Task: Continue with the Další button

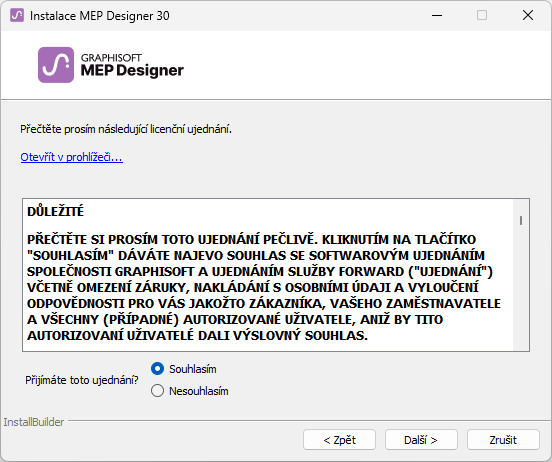Action: tap(421, 440)
